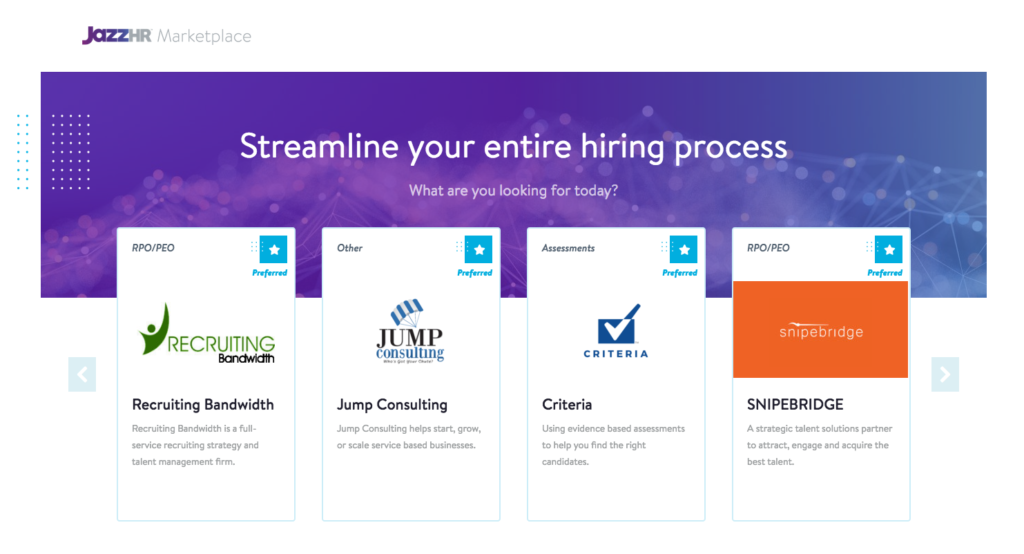Screen dimensions: 1024x554
Task: Click the JazzHR Marketplace logo
Action: [x=167, y=35]
